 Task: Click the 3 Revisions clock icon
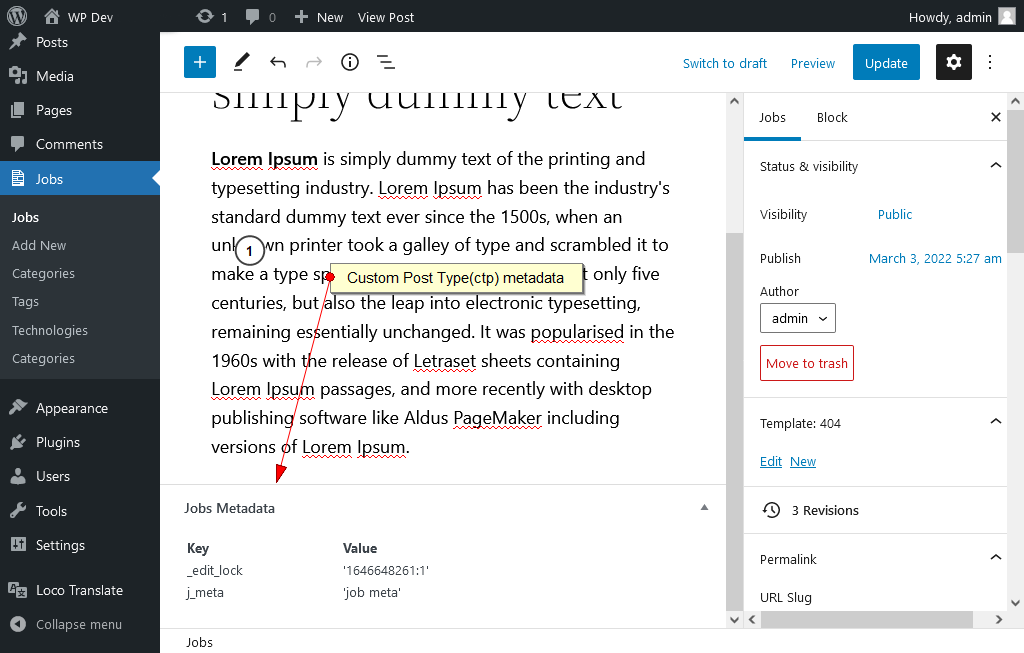click(771, 510)
